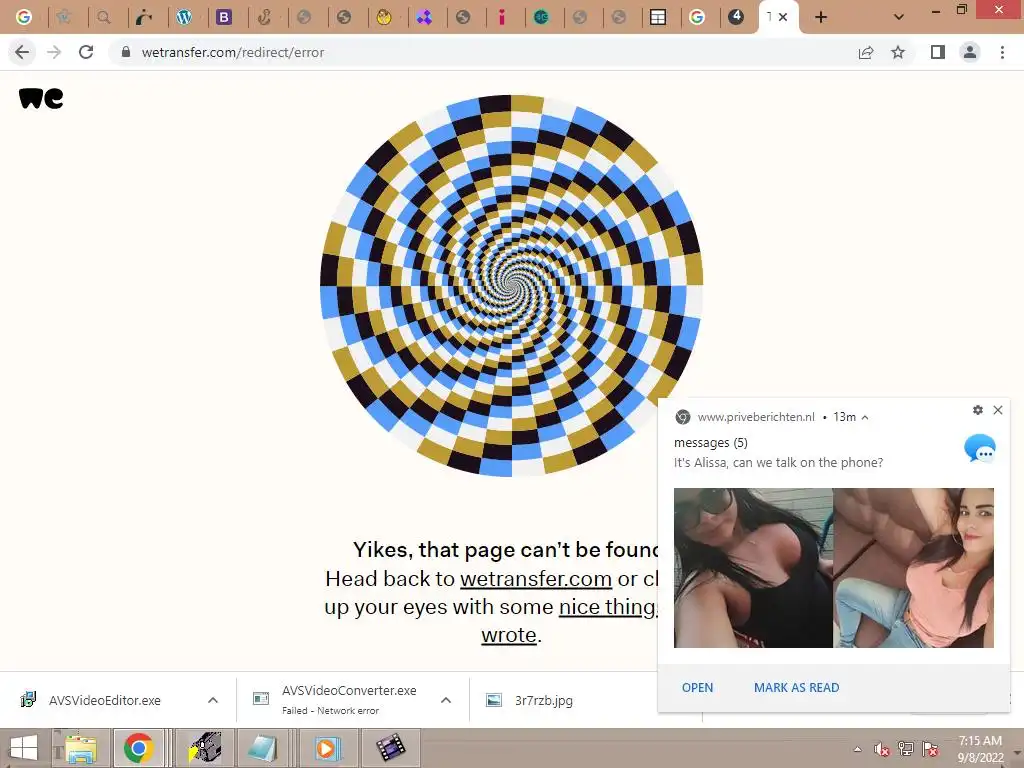The image size is (1024, 768).
Task: Expand the tab search dropdown chevron
Action: [x=899, y=18]
